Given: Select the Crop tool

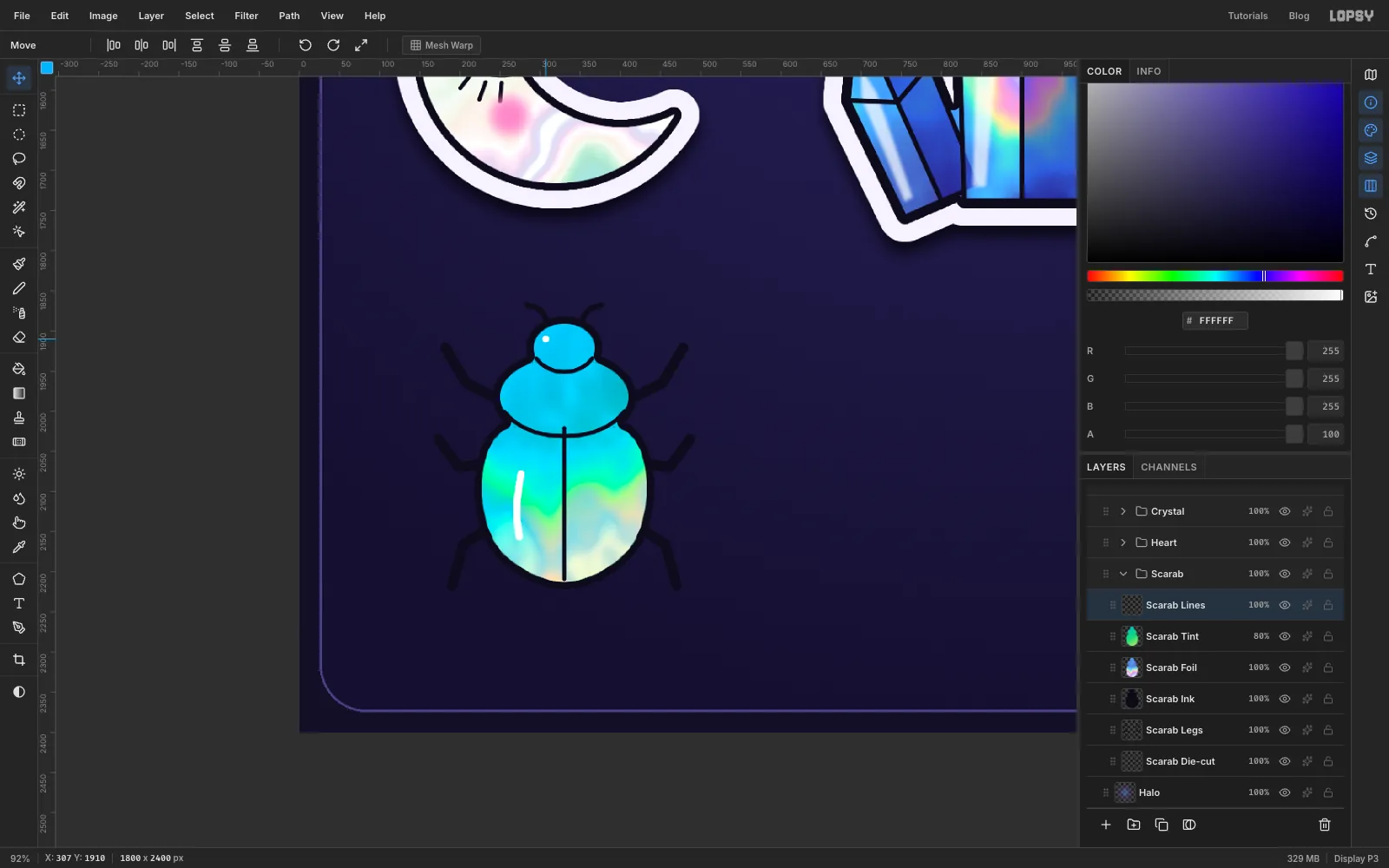Looking at the screenshot, I should 19,660.
